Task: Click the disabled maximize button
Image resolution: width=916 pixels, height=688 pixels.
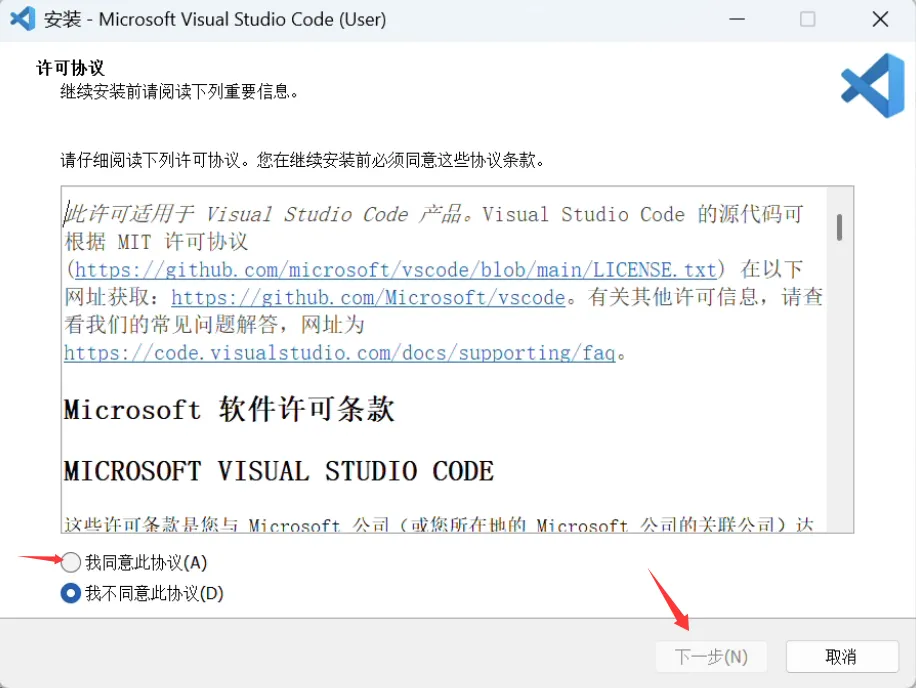Action: pos(808,19)
